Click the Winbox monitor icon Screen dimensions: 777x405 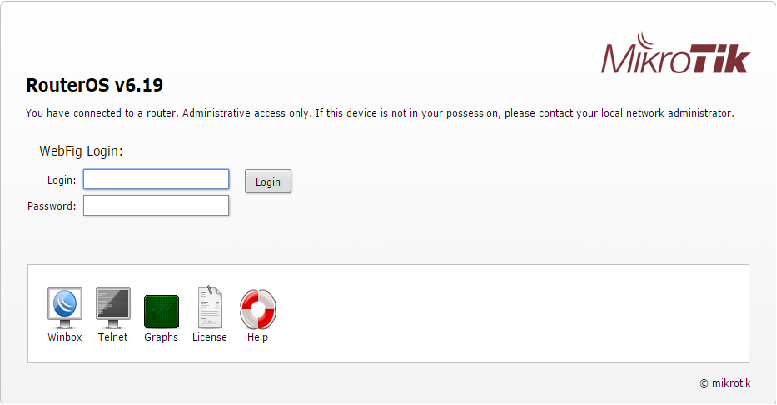64,308
